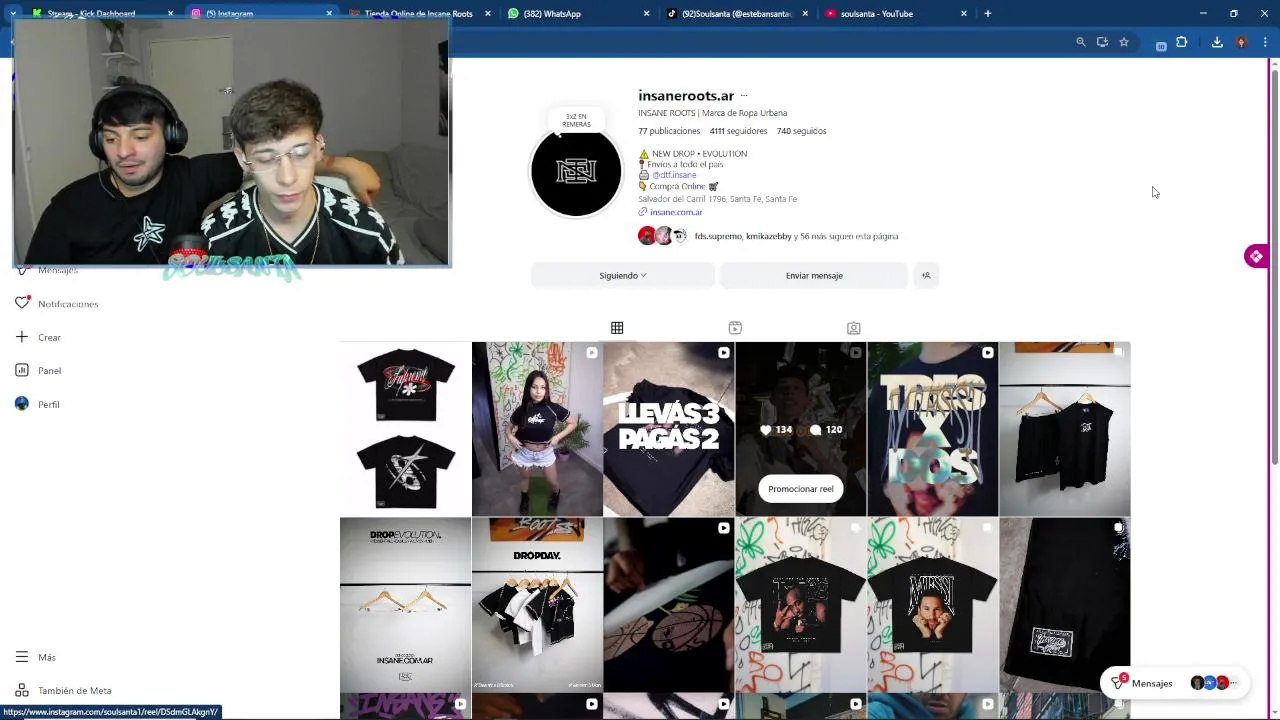Open the Chrome three-dot menu
Viewport: 1280px width, 720px height.
coord(1265,42)
